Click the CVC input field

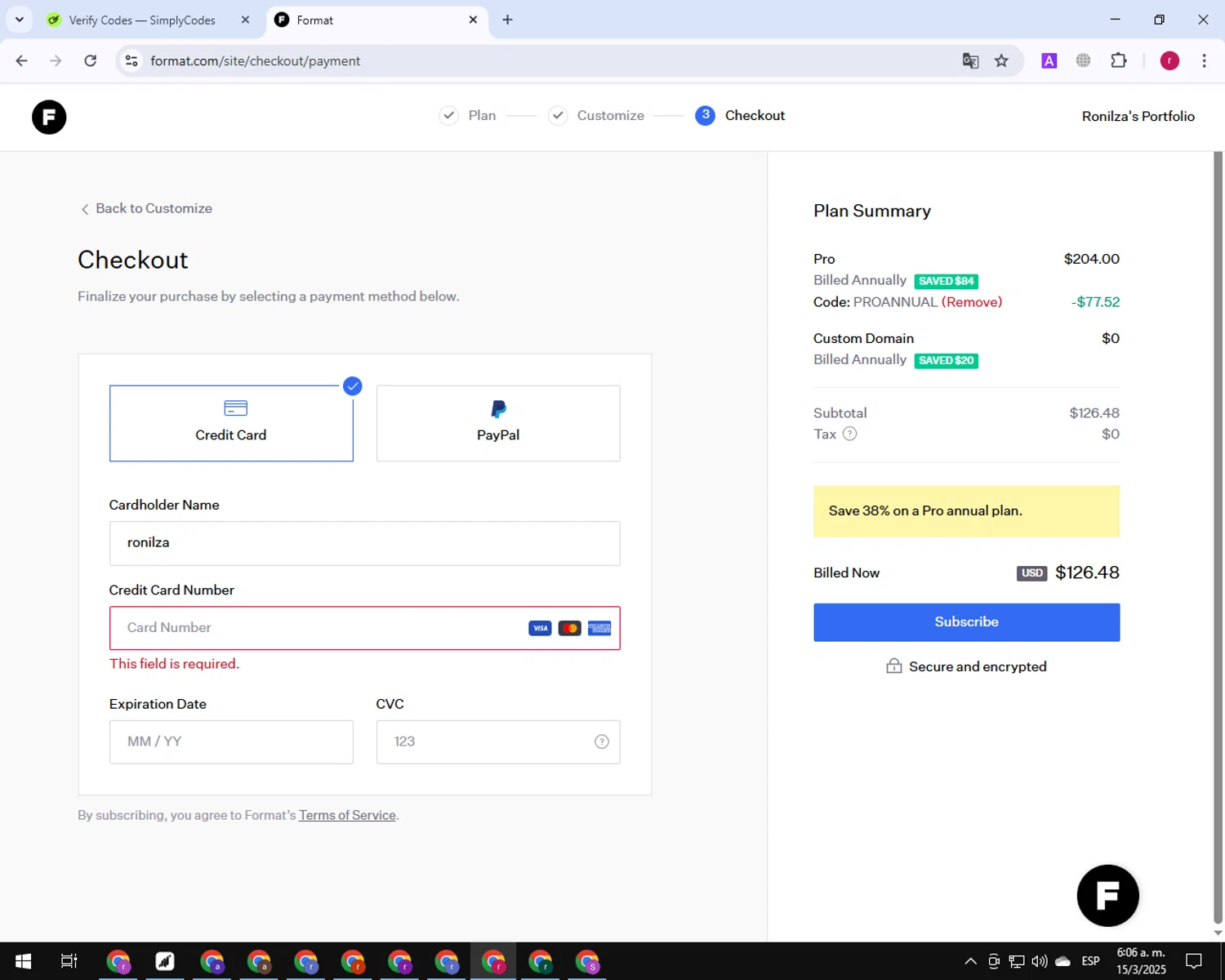[498, 742]
